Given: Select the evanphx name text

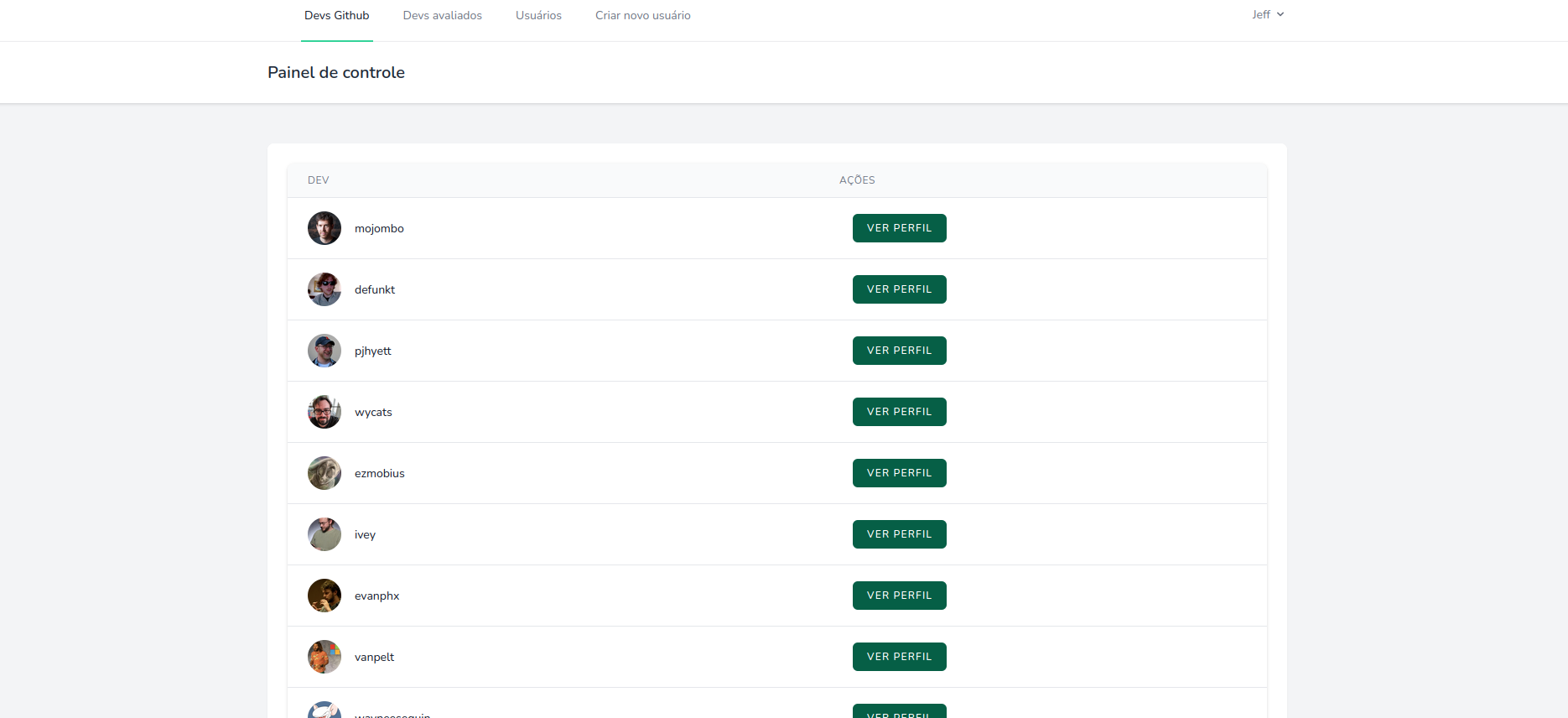Looking at the screenshot, I should tap(376, 596).
